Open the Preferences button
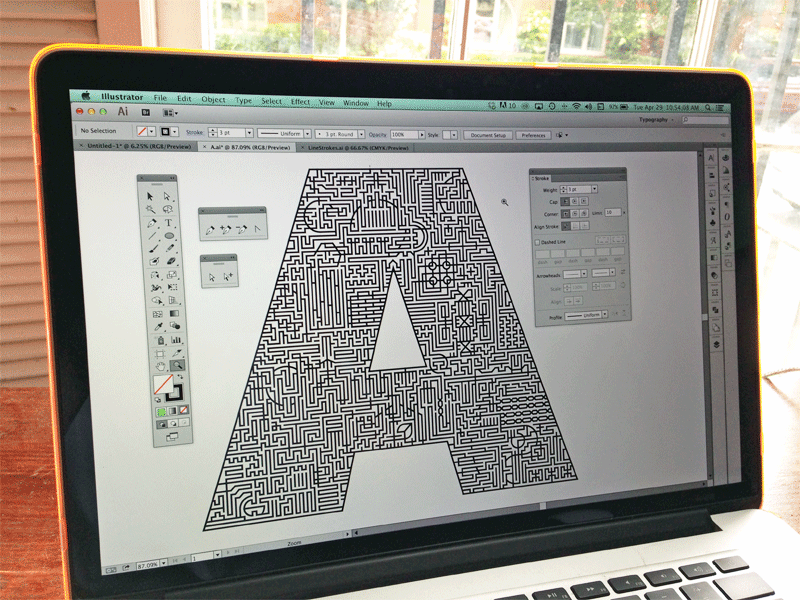 pos(536,133)
